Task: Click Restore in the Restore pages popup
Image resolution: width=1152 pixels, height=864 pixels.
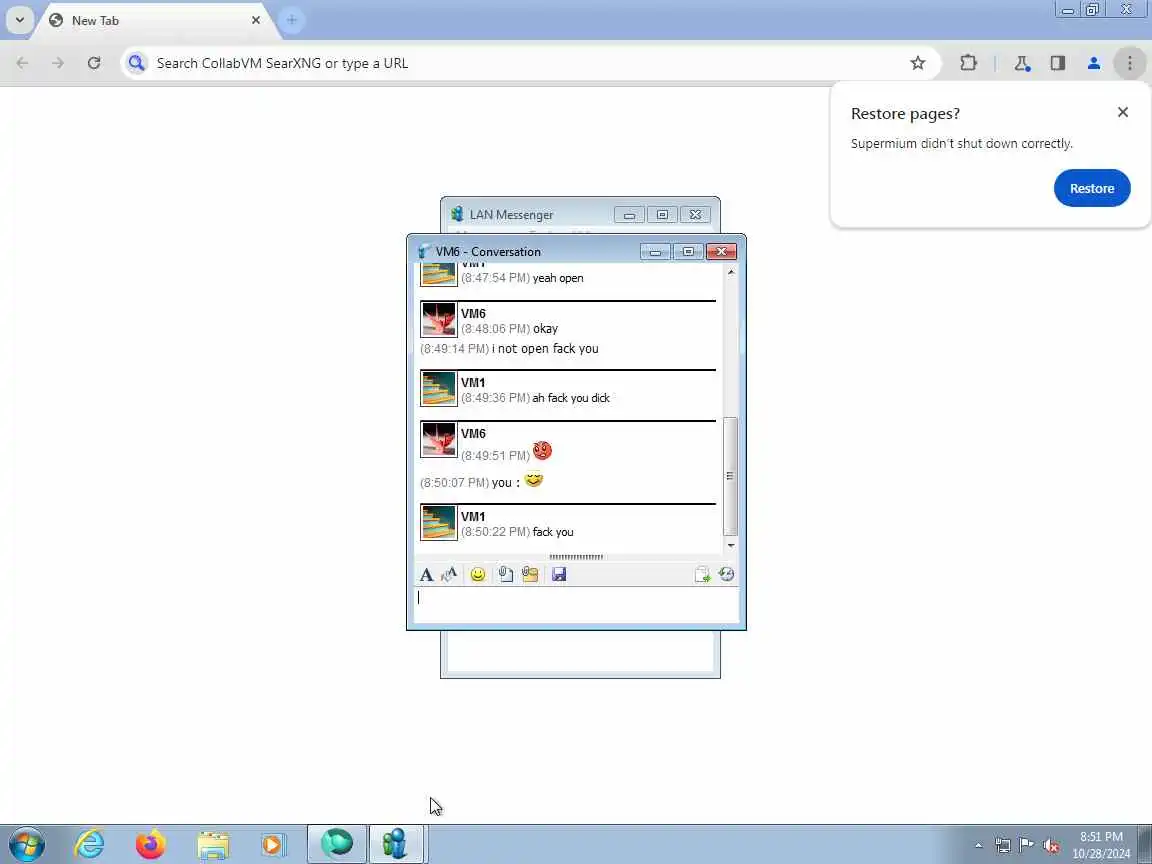Action: [1092, 188]
